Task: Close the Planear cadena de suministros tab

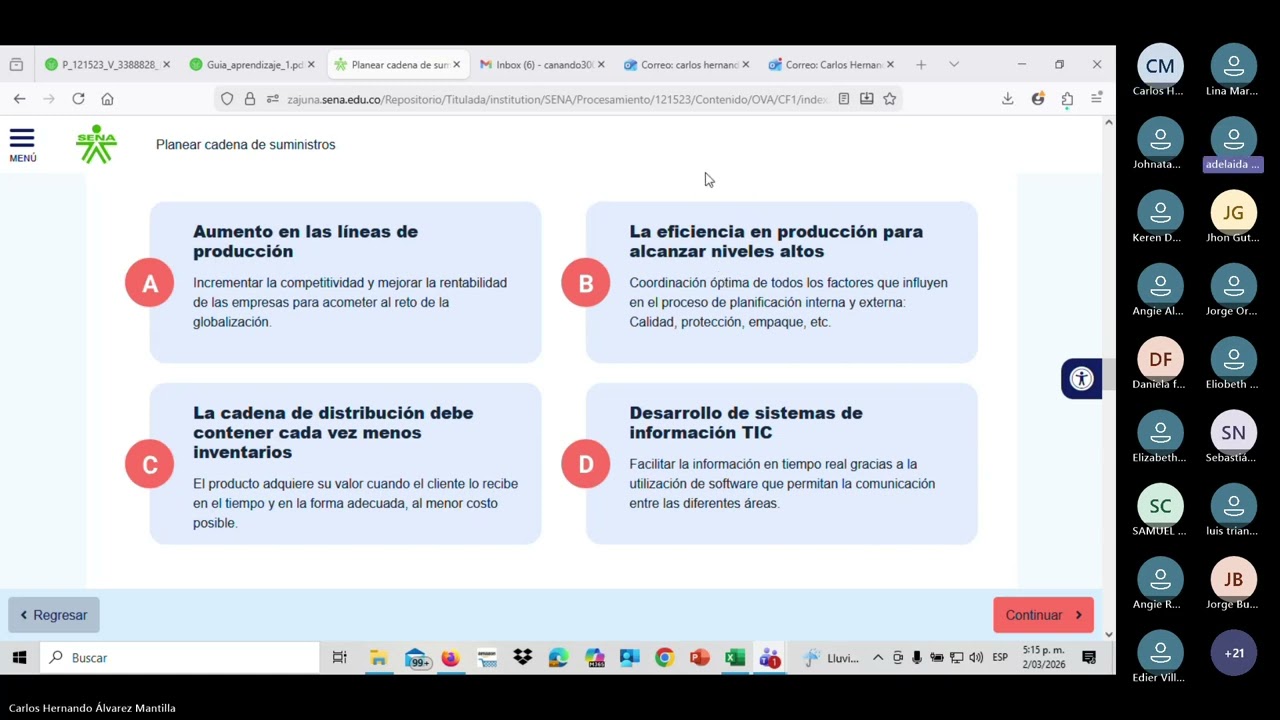Action: 456,64
